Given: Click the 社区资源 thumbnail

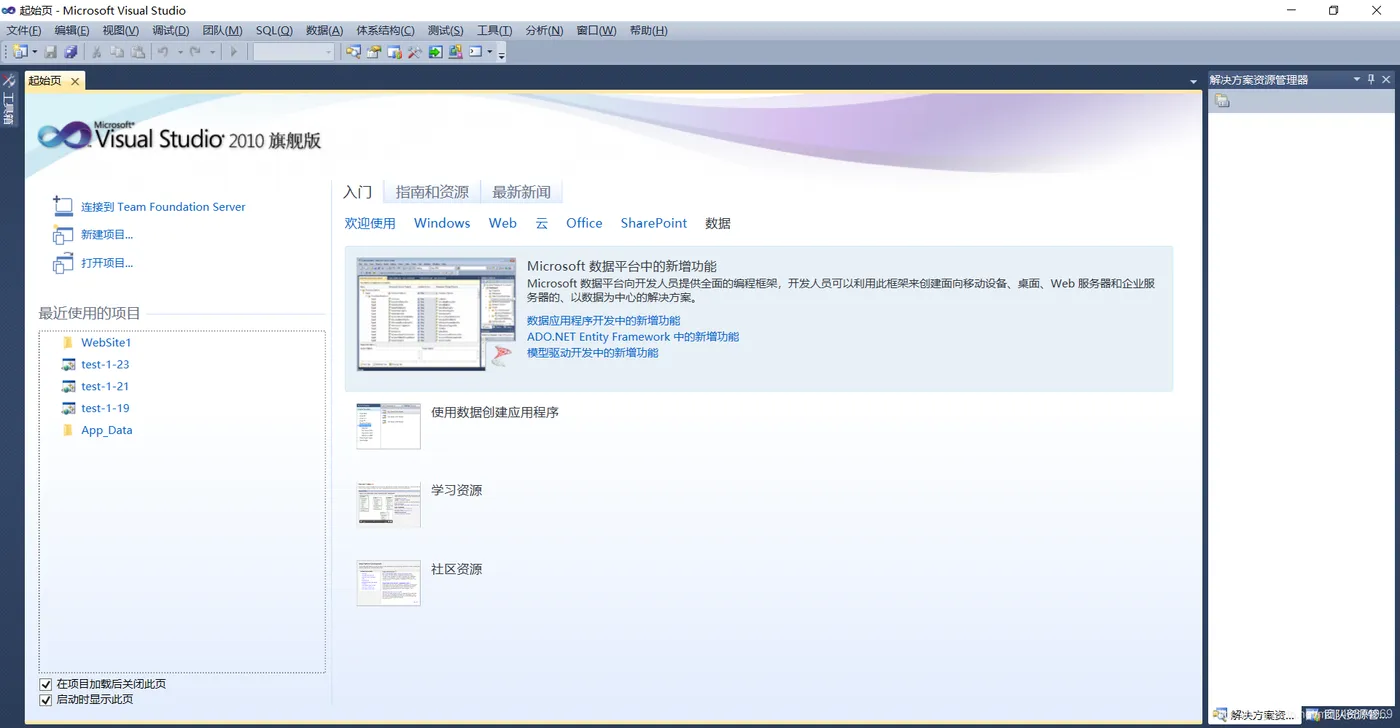Looking at the screenshot, I should [388, 583].
